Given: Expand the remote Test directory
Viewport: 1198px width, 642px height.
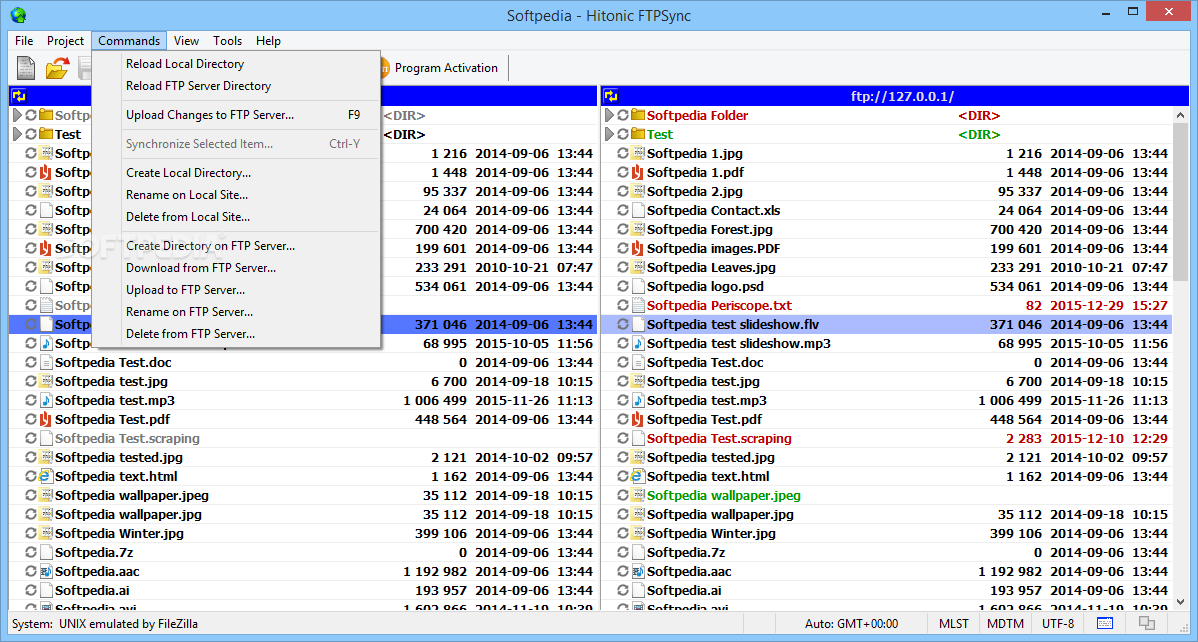Looking at the screenshot, I should (x=609, y=135).
